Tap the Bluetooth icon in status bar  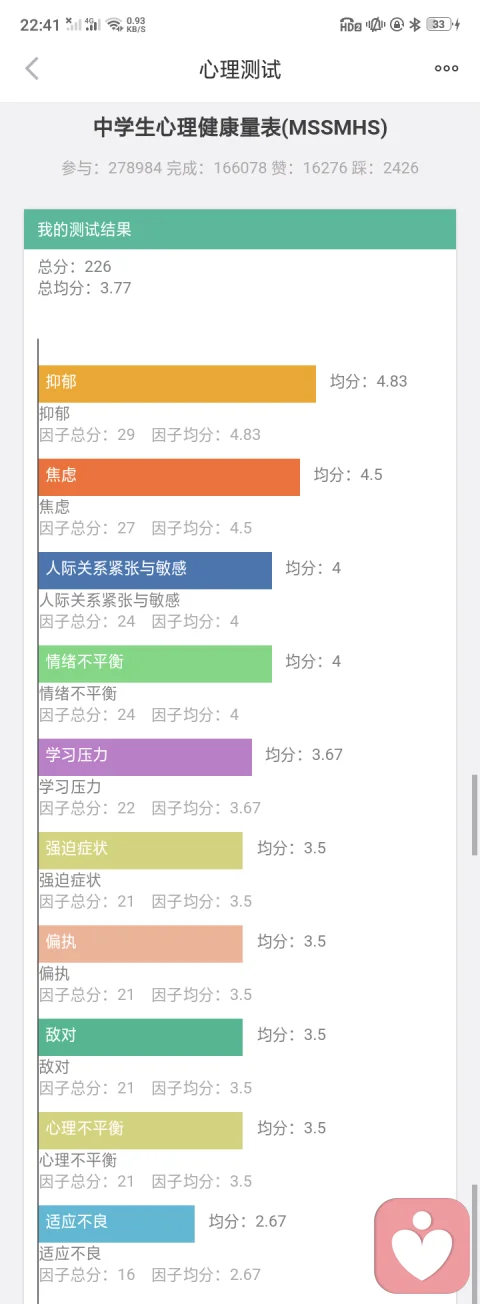415,24
